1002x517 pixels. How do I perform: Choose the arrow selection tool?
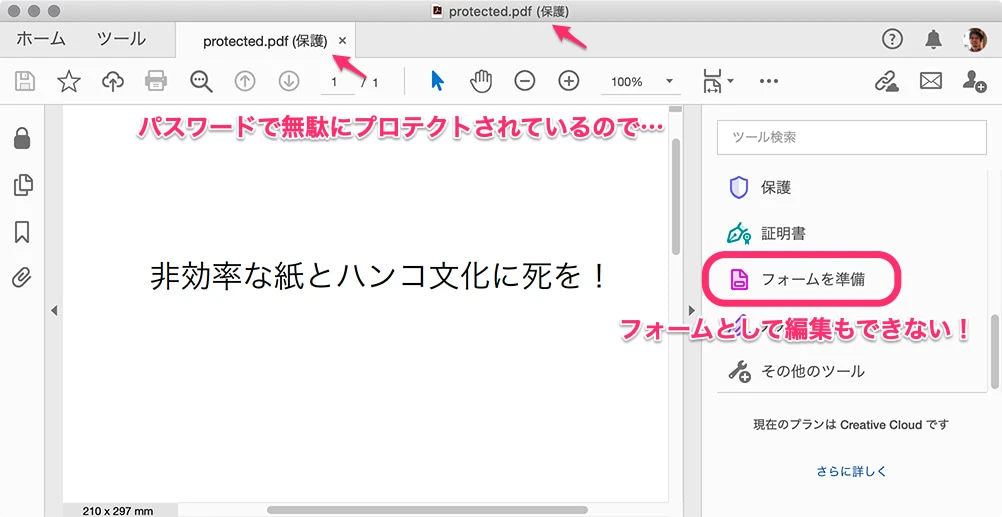[437, 81]
